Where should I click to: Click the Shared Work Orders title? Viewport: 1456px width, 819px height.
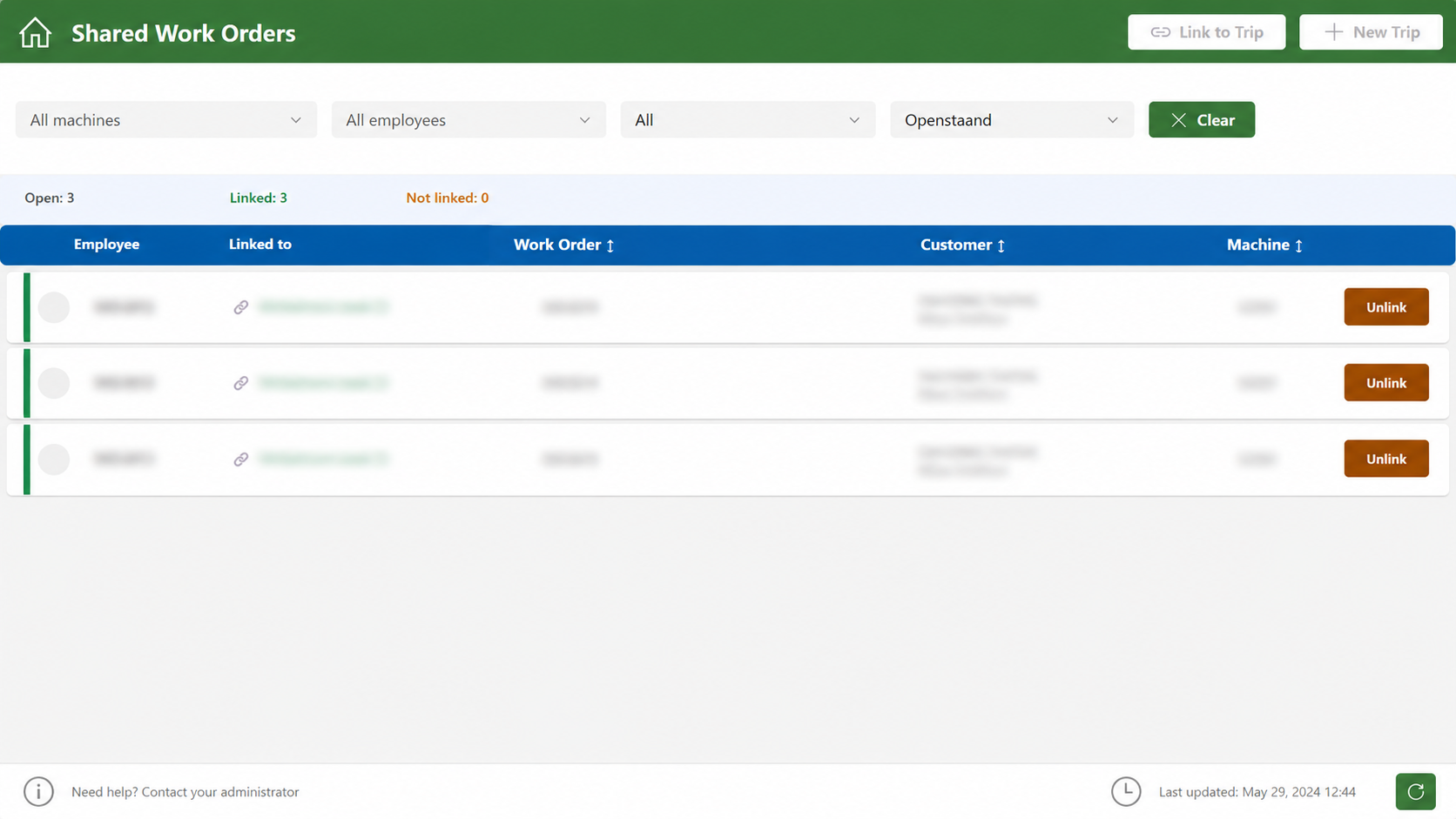click(x=184, y=33)
